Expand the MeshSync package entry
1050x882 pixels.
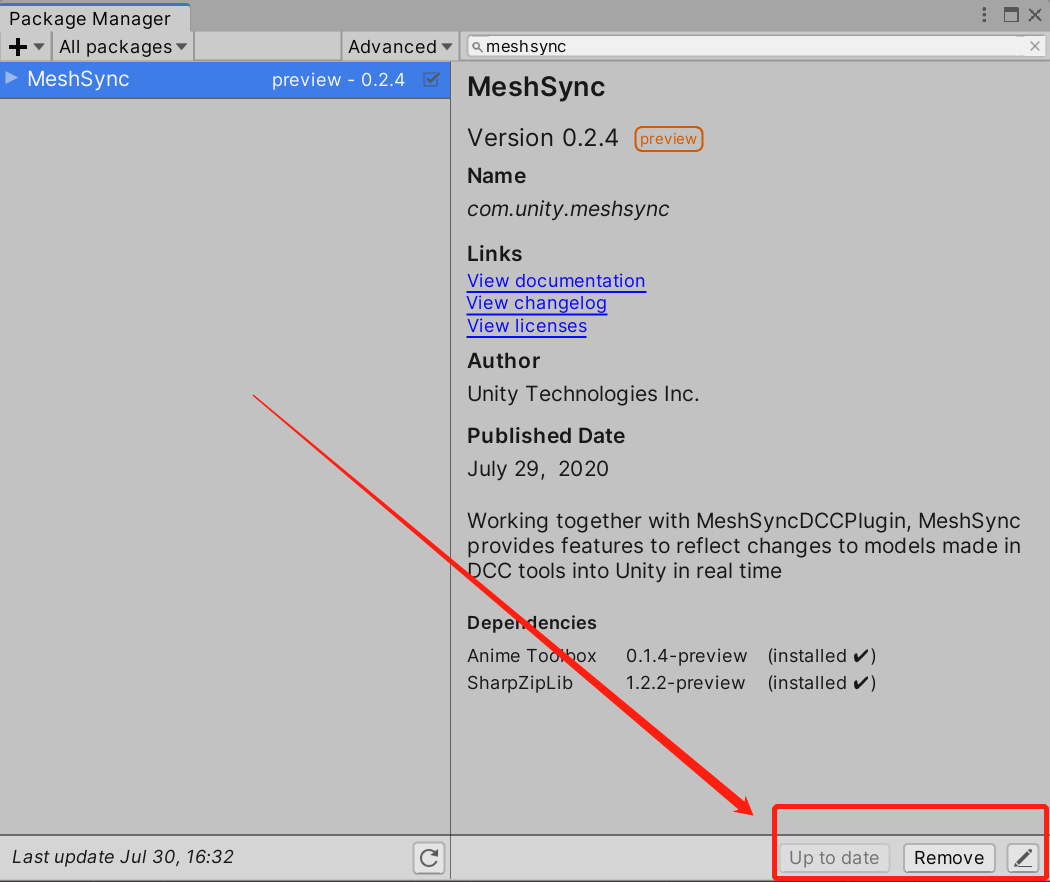[x=13, y=79]
